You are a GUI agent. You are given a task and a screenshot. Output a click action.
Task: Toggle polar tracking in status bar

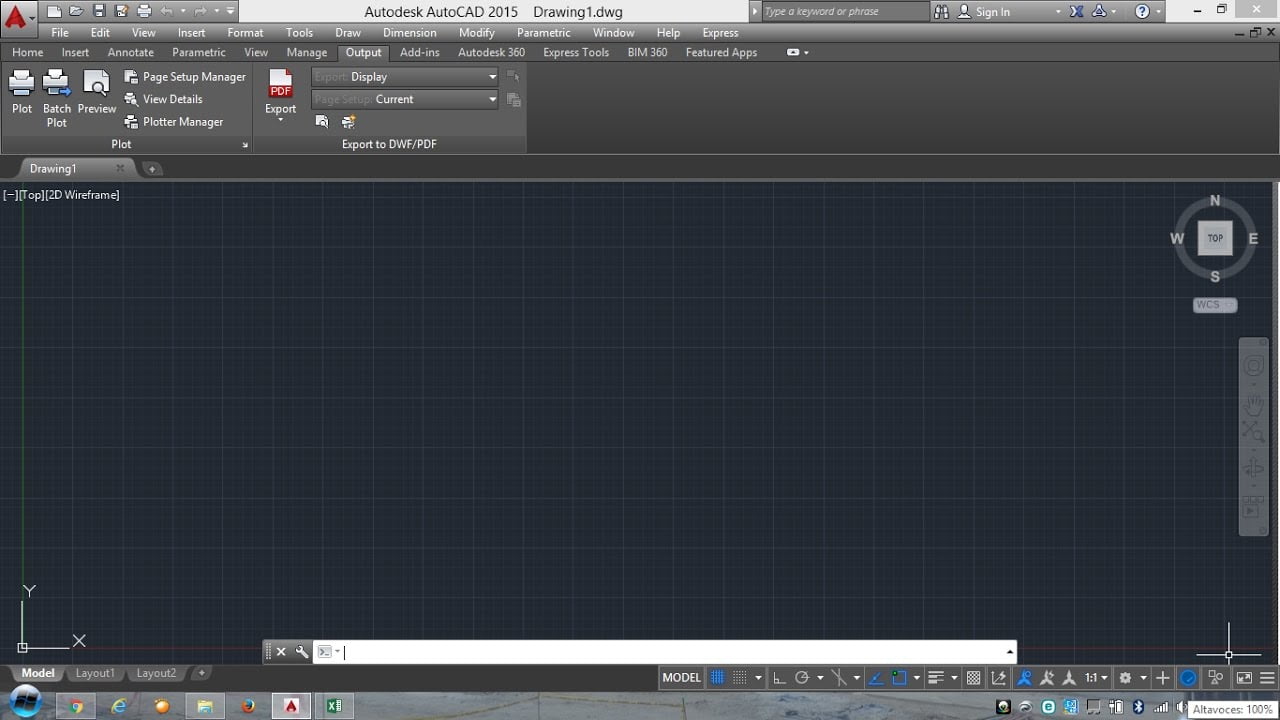click(801, 678)
